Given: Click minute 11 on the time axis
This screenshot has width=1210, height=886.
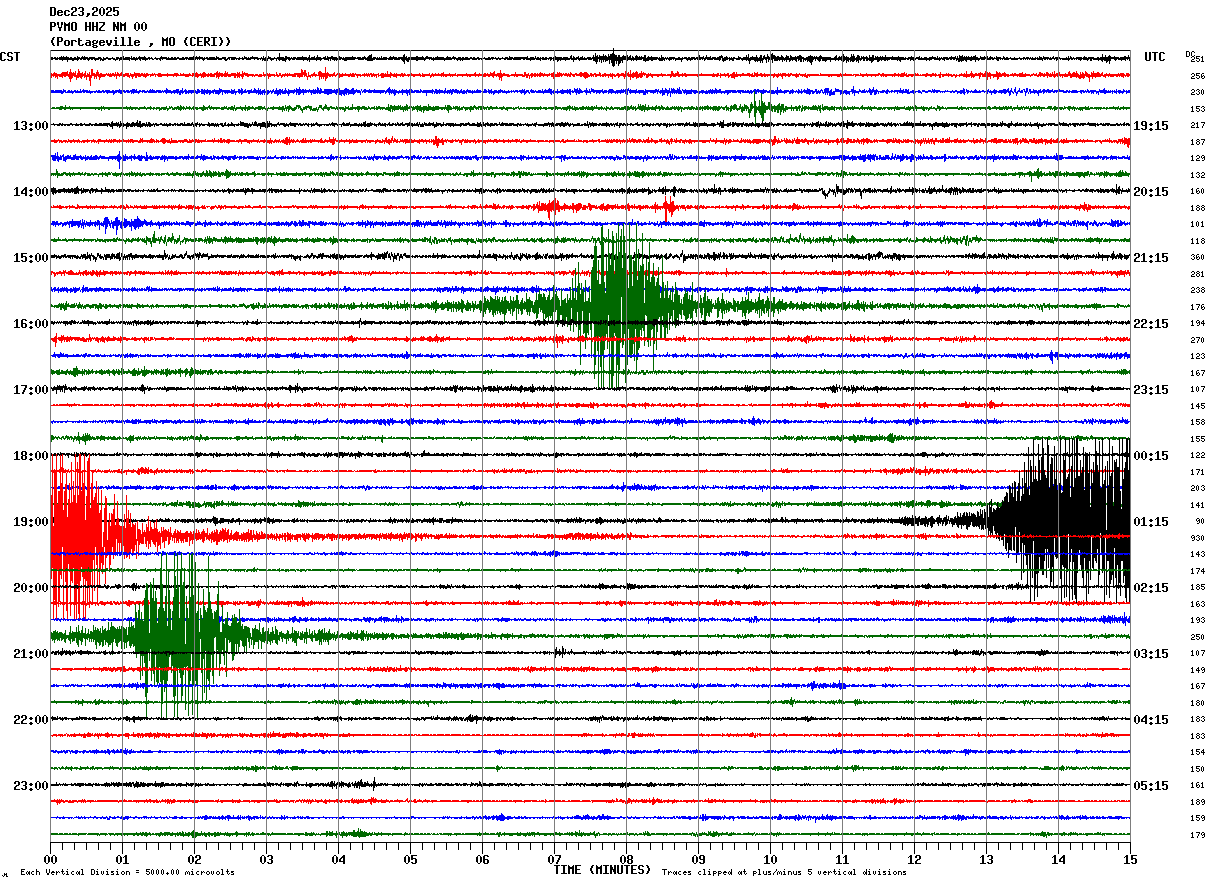Looking at the screenshot, I should (842, 859).
